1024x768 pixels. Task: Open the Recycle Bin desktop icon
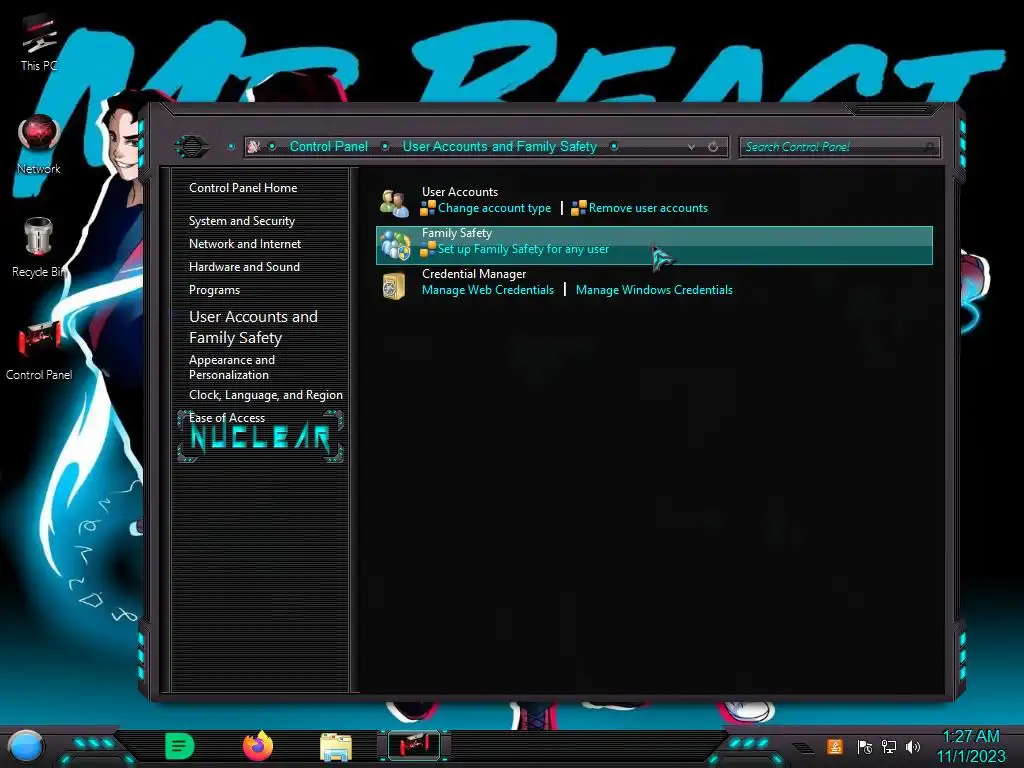39,247
